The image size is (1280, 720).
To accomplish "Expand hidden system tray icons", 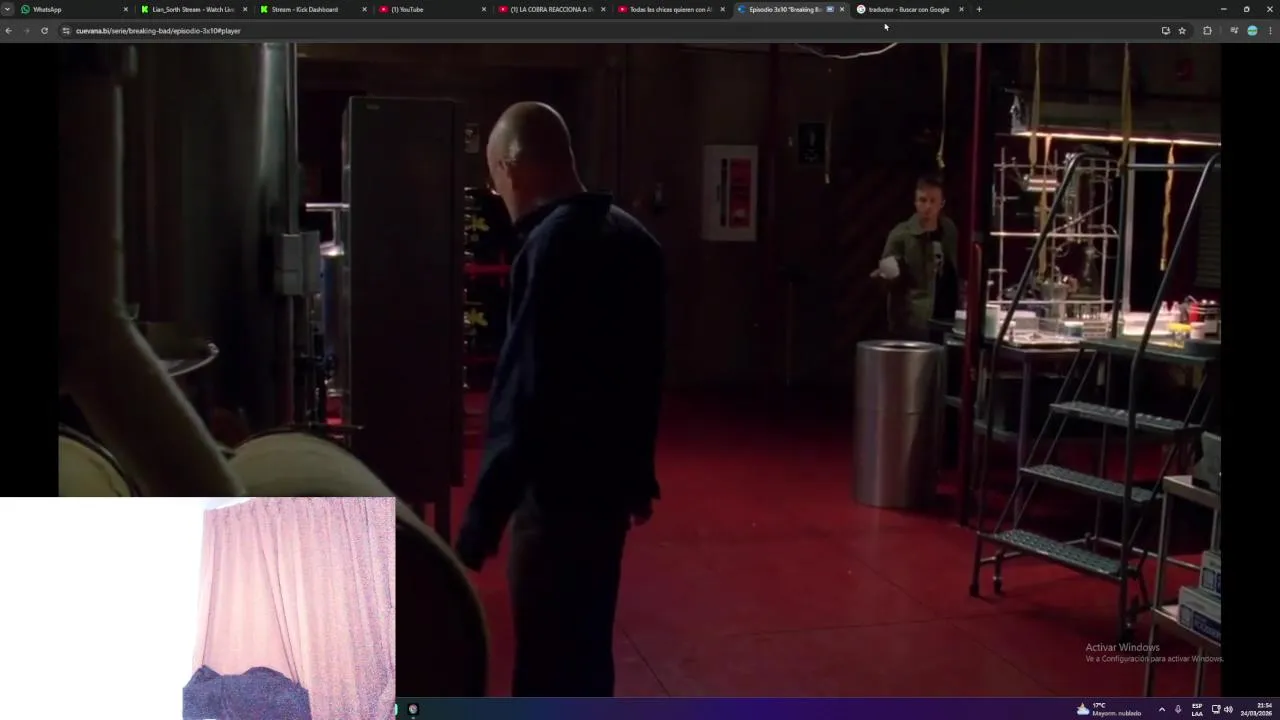I will pyautogui.click(x=1161, y=709).
